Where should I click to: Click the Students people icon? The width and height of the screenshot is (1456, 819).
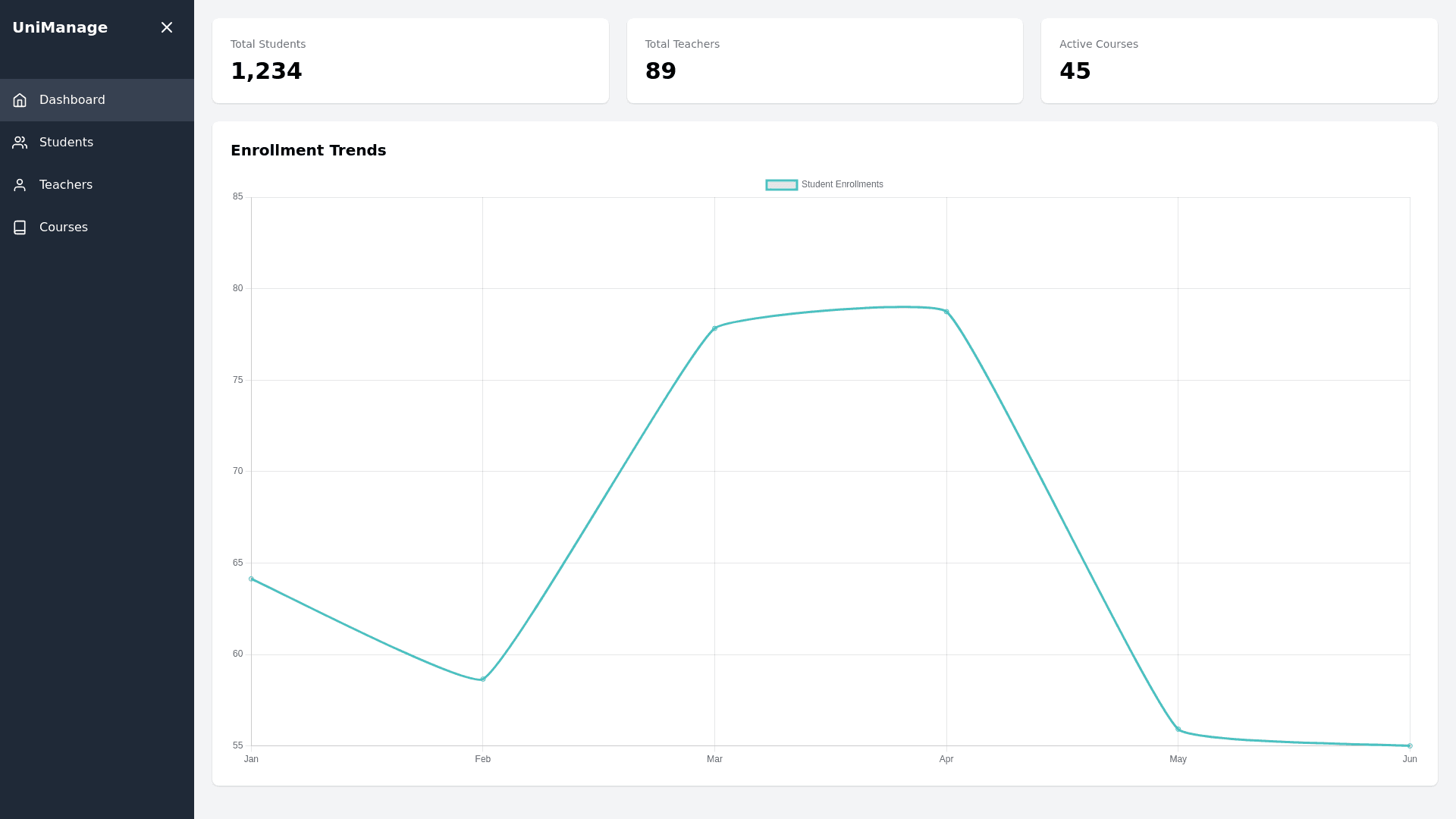click(20, 143)
